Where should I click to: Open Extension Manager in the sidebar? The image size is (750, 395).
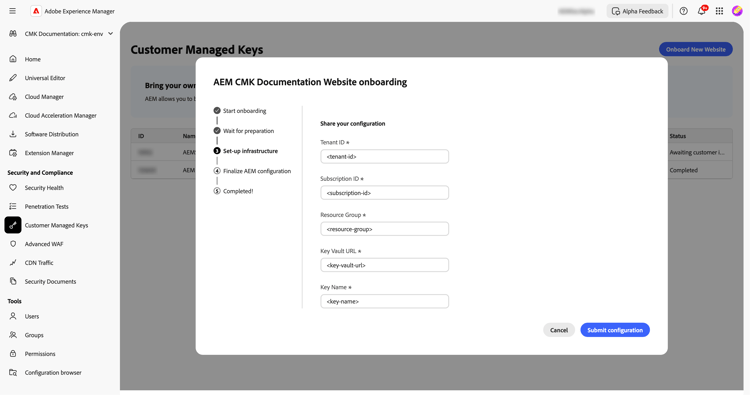(x=49, y=153)
